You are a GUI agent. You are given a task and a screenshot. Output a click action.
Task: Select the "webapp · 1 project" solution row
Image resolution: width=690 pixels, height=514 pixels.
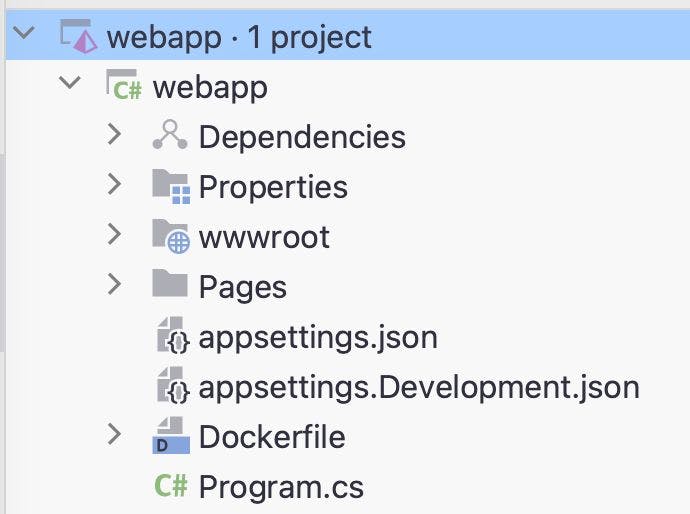click(x=239, y=37)
